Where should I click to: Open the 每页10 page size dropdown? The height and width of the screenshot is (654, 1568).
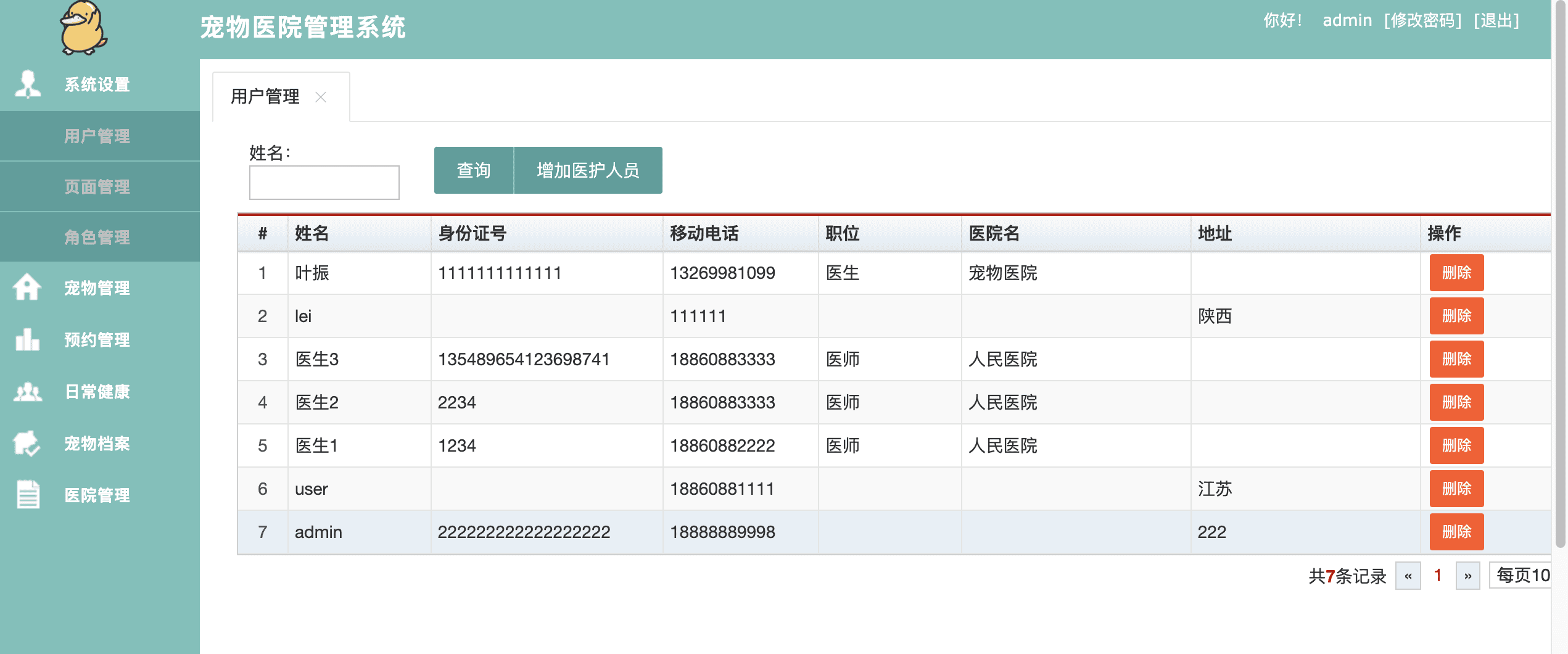click(x=1521, y=575)
